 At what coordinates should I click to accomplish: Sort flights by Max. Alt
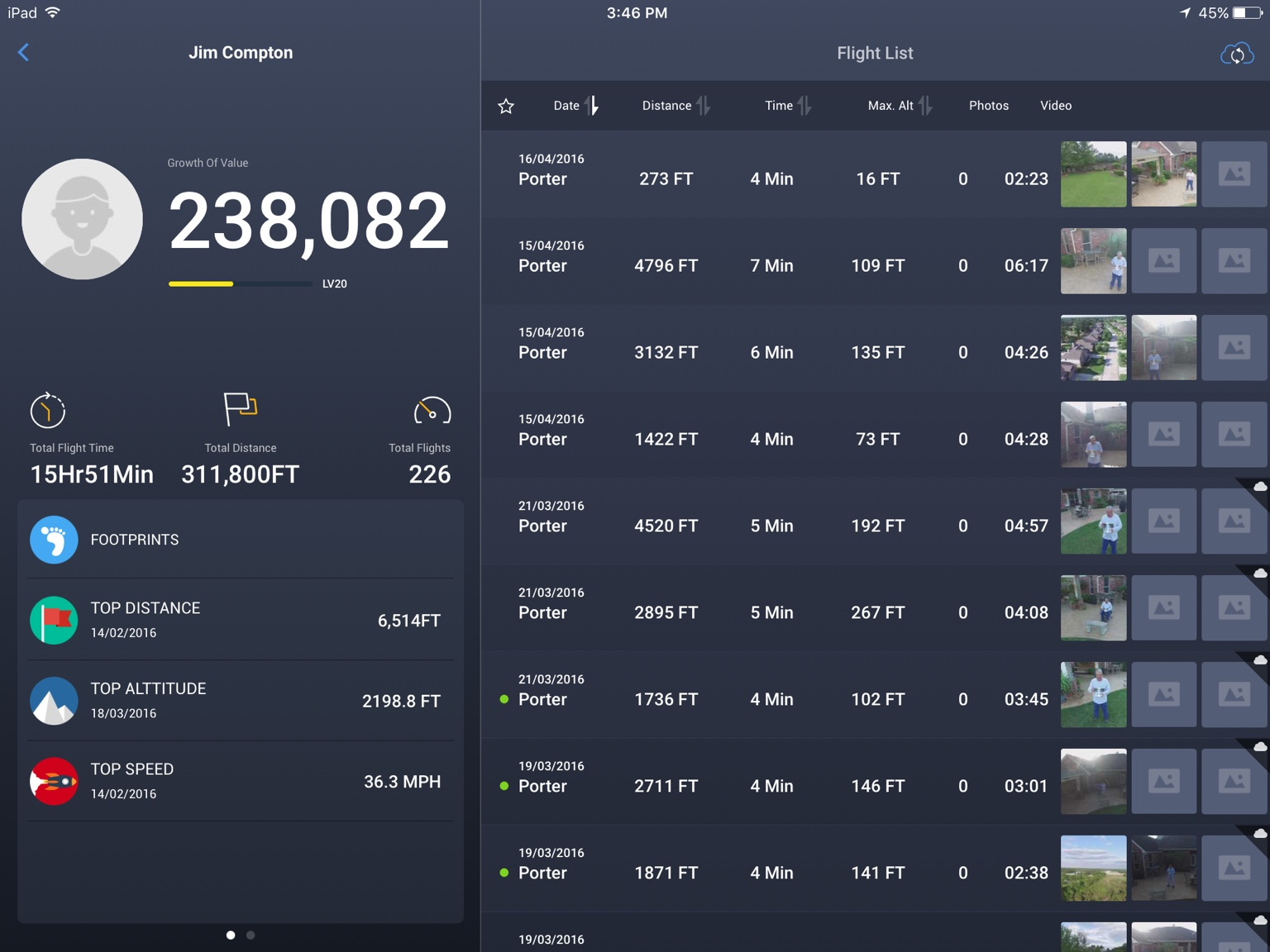click(899, 106)
